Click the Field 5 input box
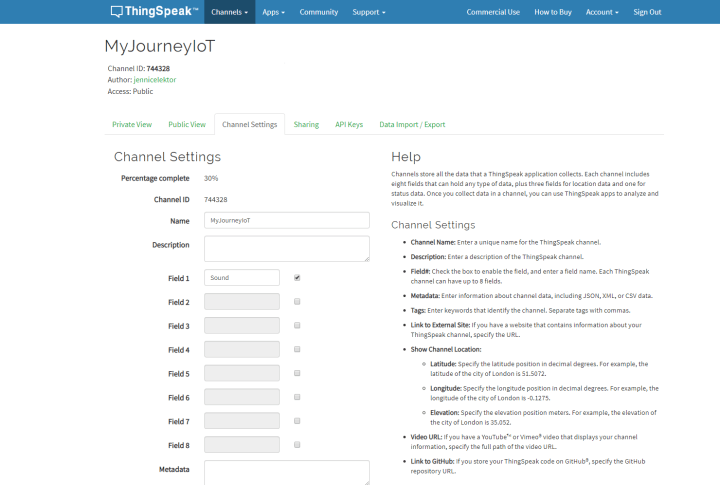The height and width of the screenshot is (485, 720). [x=242, y=373]
